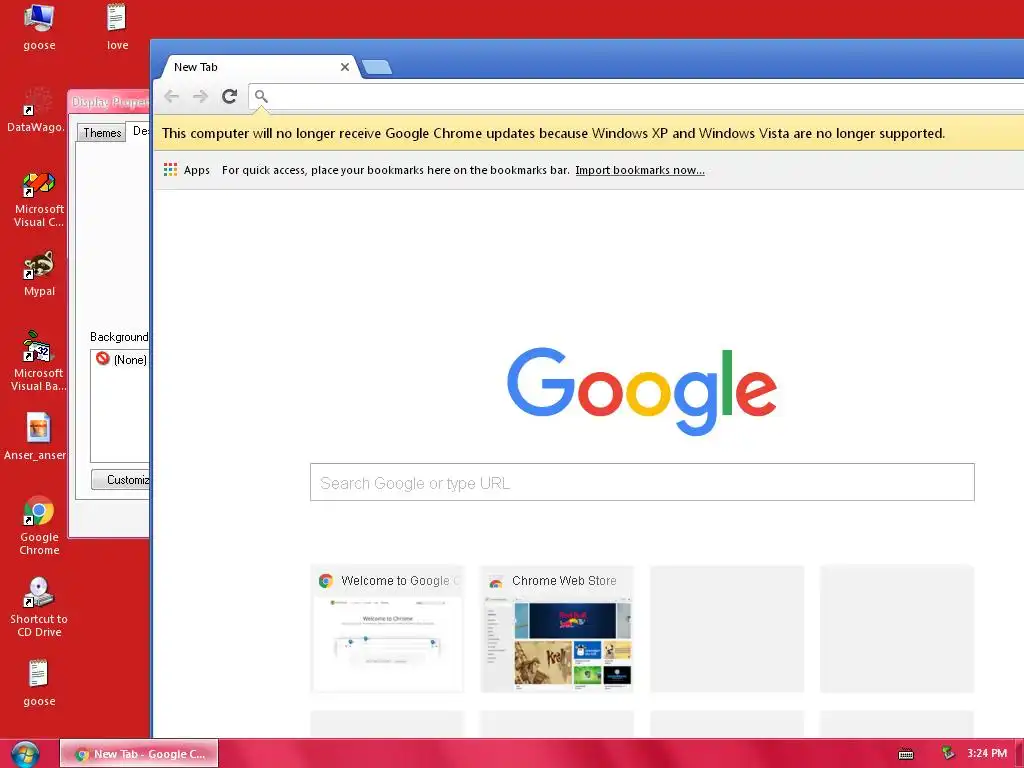This screenshot has width=1024, height=768.
Task: Click the Display Properties title bar
Action: pyautogui.click(x=109, y=102)
